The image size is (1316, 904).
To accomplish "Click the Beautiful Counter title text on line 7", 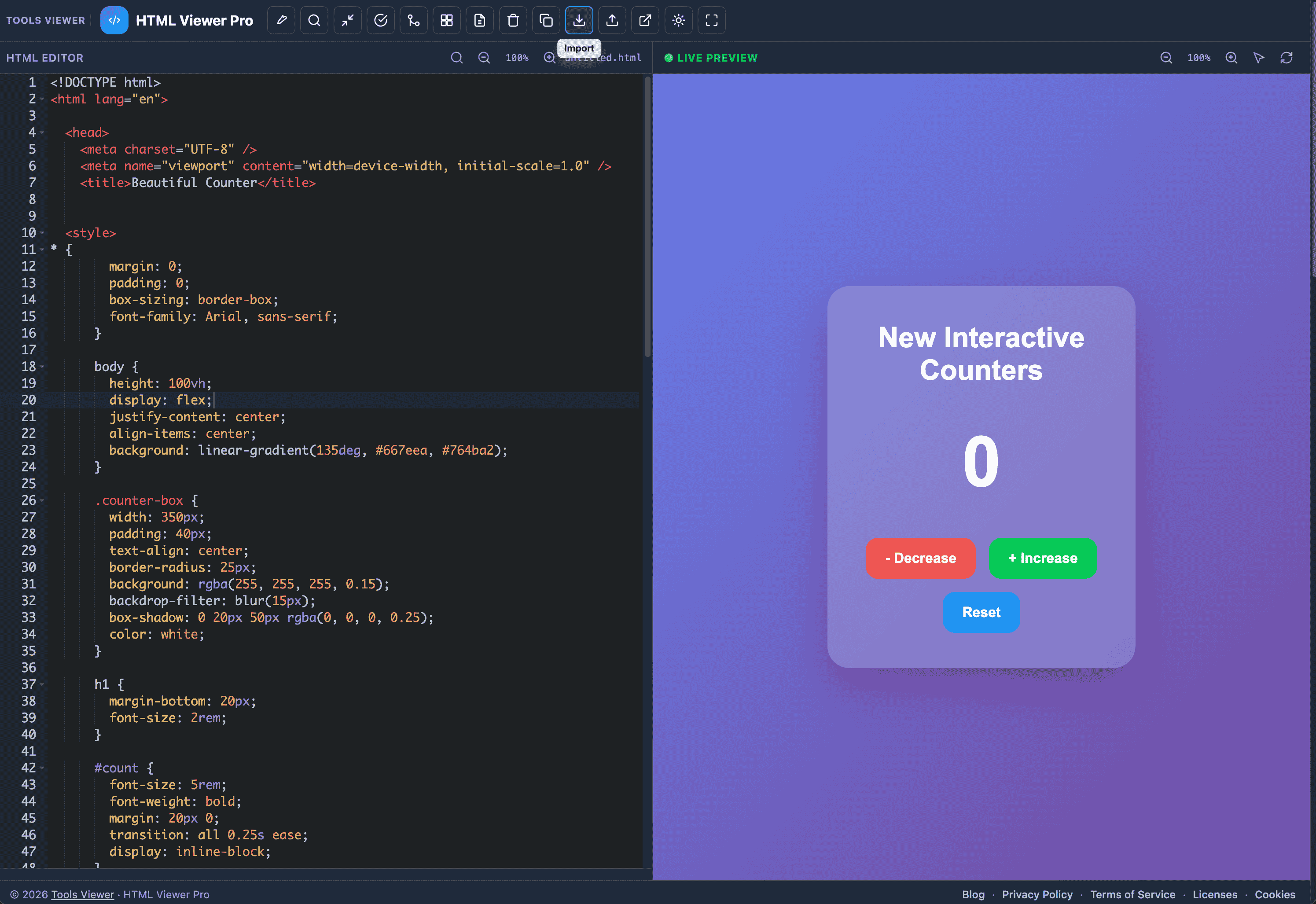I will pos(194,183).
